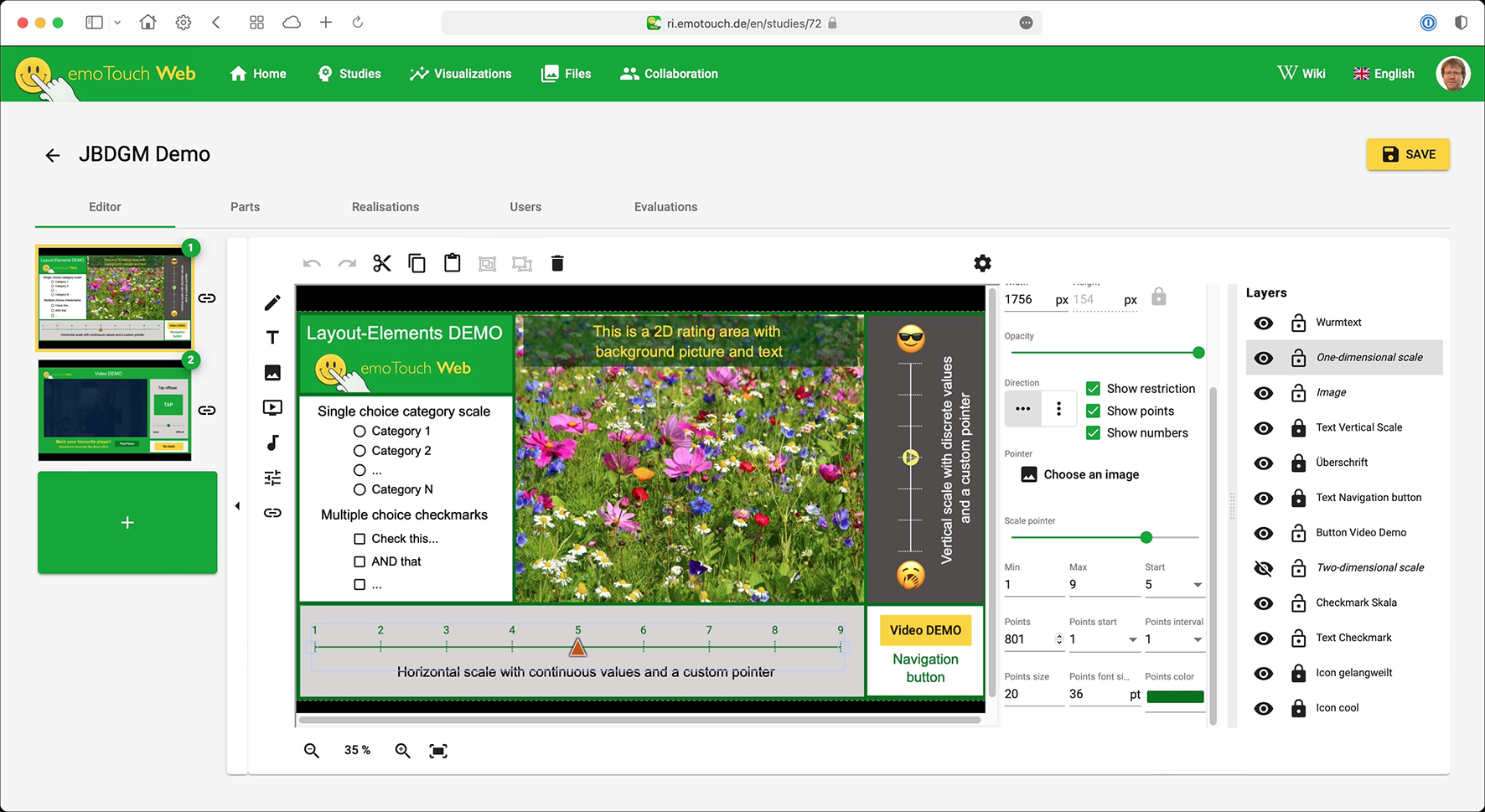
Task: Go back with arrow beside JBDGM Demo
Action: pos(53,155)
